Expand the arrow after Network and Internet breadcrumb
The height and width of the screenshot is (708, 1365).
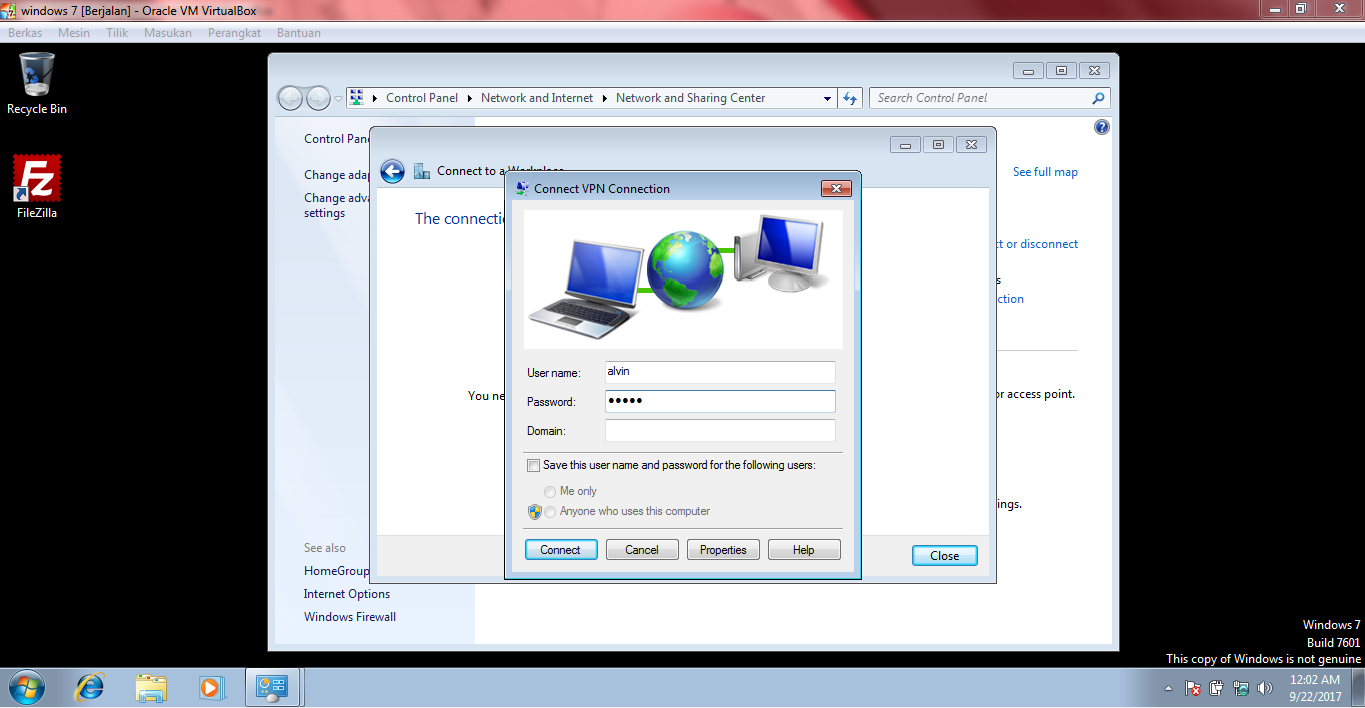[x=604, y=98]
